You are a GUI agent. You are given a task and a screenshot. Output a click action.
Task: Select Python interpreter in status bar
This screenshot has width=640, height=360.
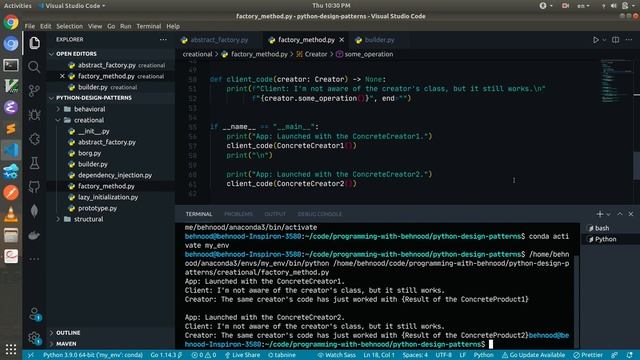[93, 355]
